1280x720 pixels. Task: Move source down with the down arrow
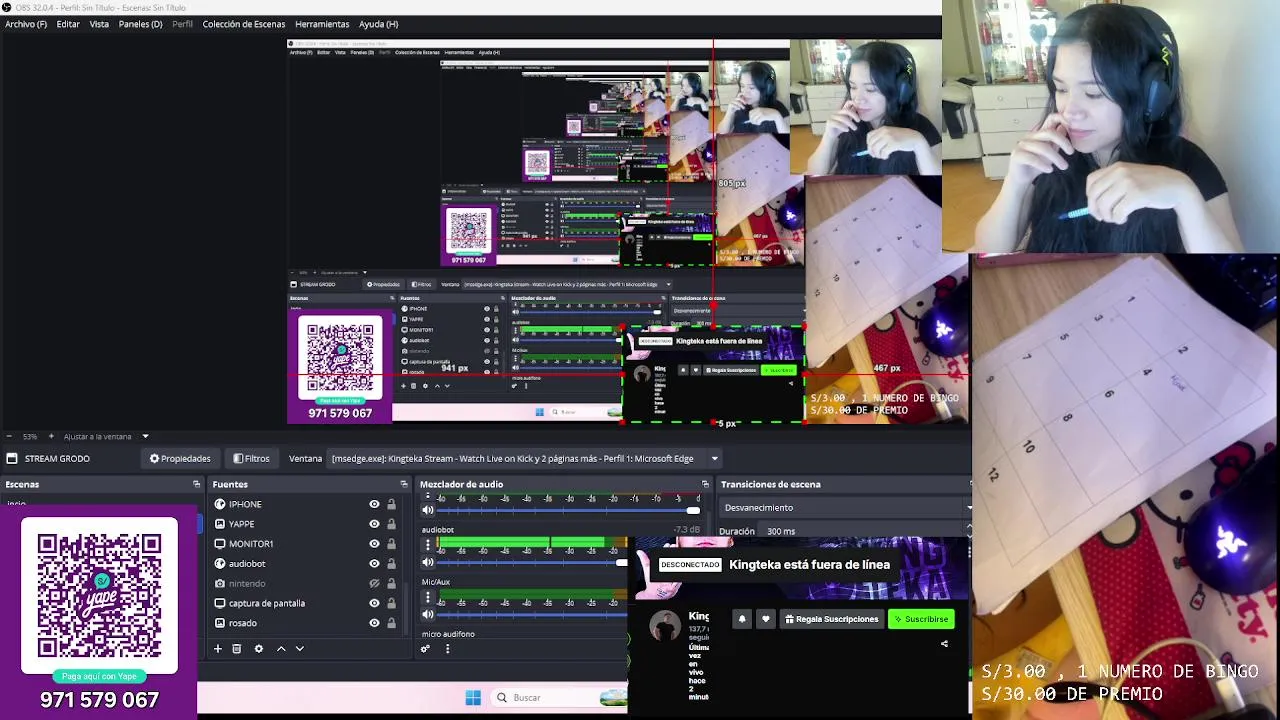point(299,649)
